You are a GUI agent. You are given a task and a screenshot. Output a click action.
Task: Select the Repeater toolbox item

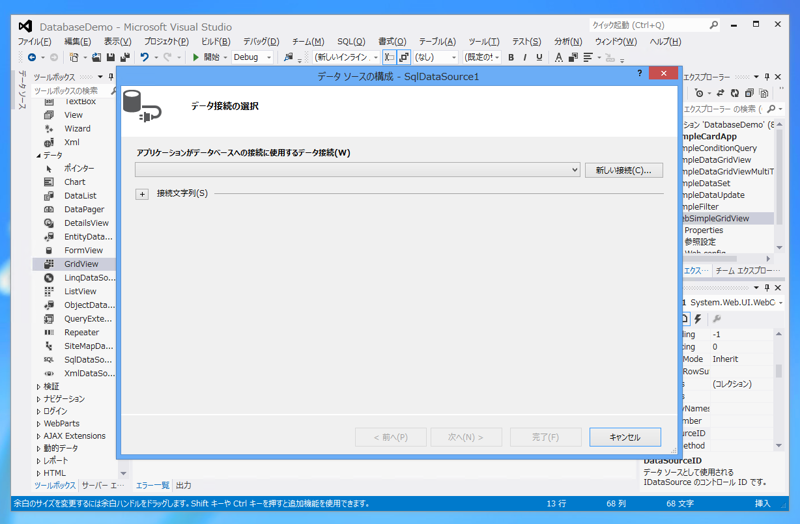[74, 333]
